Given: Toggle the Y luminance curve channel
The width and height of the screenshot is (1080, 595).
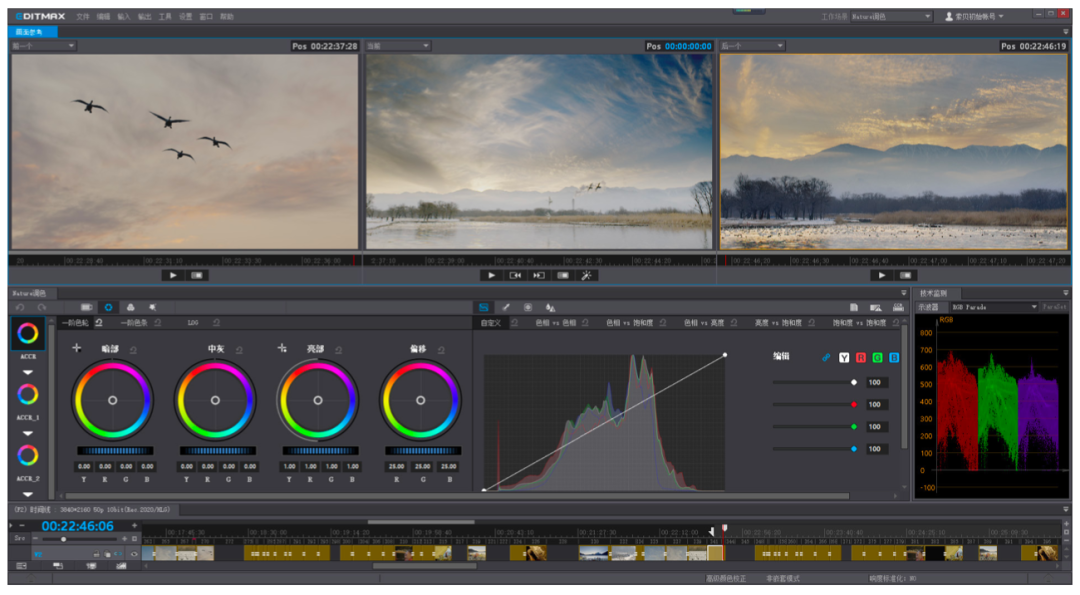Looking at the screenshot, I should 844,357.
